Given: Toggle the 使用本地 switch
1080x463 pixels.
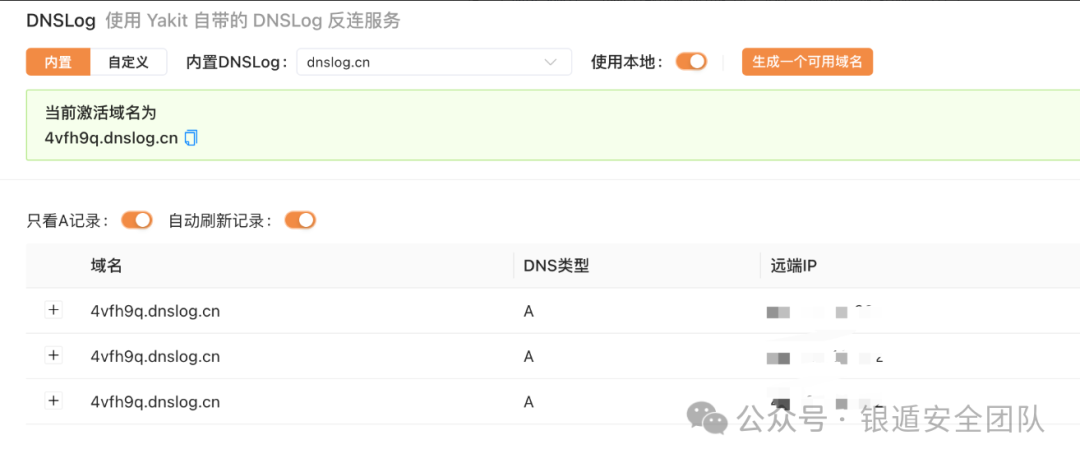Looking at the screenshot, I should [691, 62].
